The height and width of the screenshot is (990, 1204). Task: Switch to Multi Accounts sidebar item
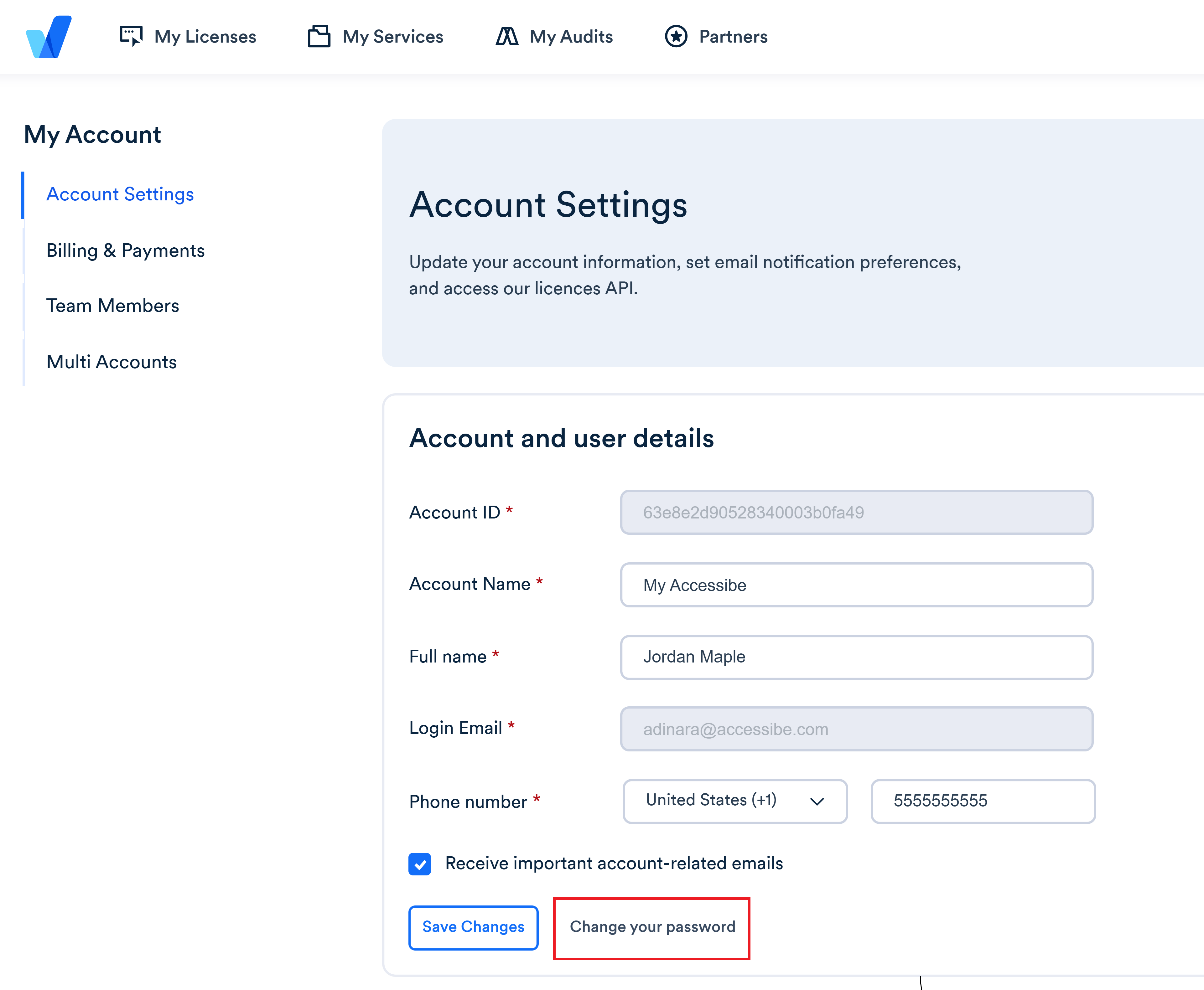(x=112, y=362)
